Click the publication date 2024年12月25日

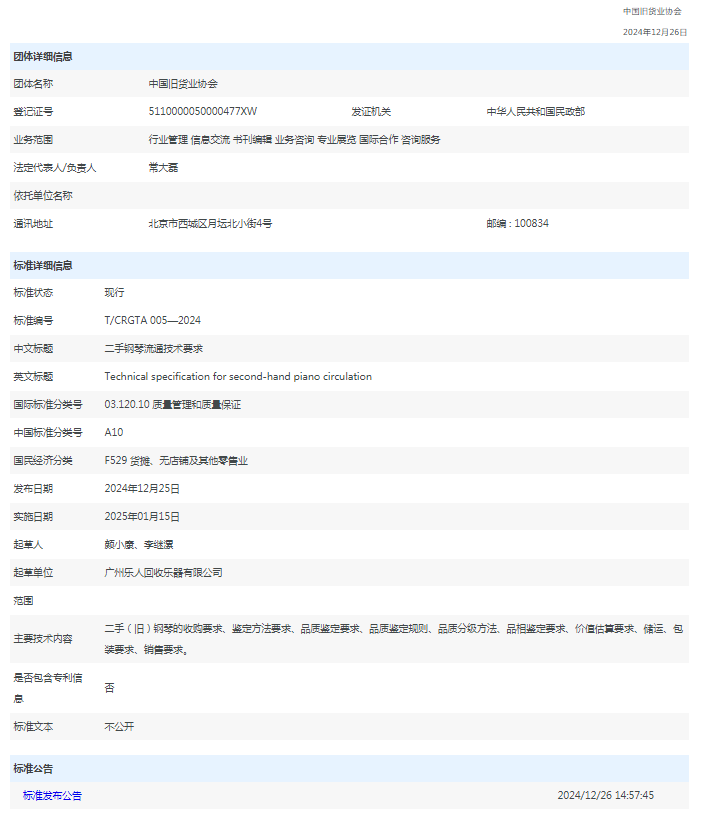142,489
